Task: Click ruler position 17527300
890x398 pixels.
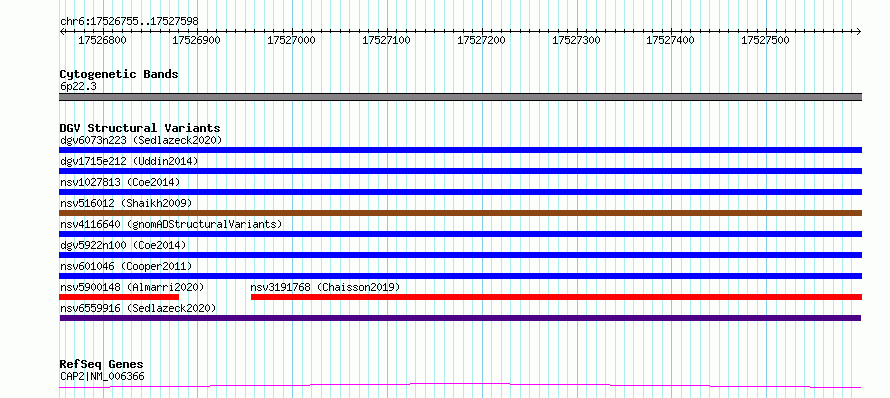Action: 576,40
